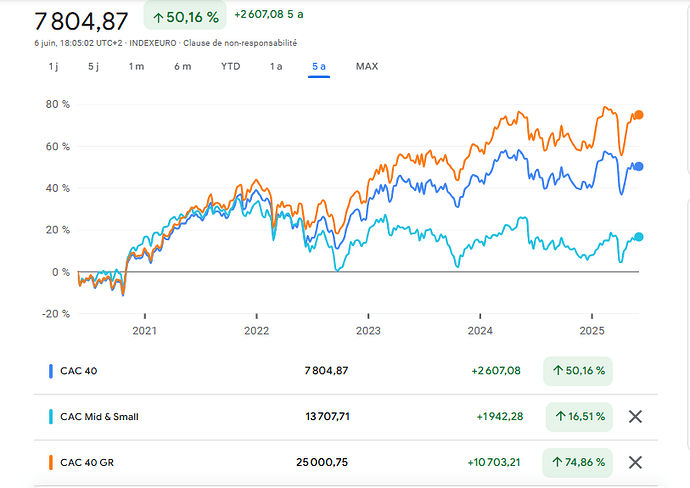
Task: Click the 20 % axis label
Action: click(x=58, y=230)
